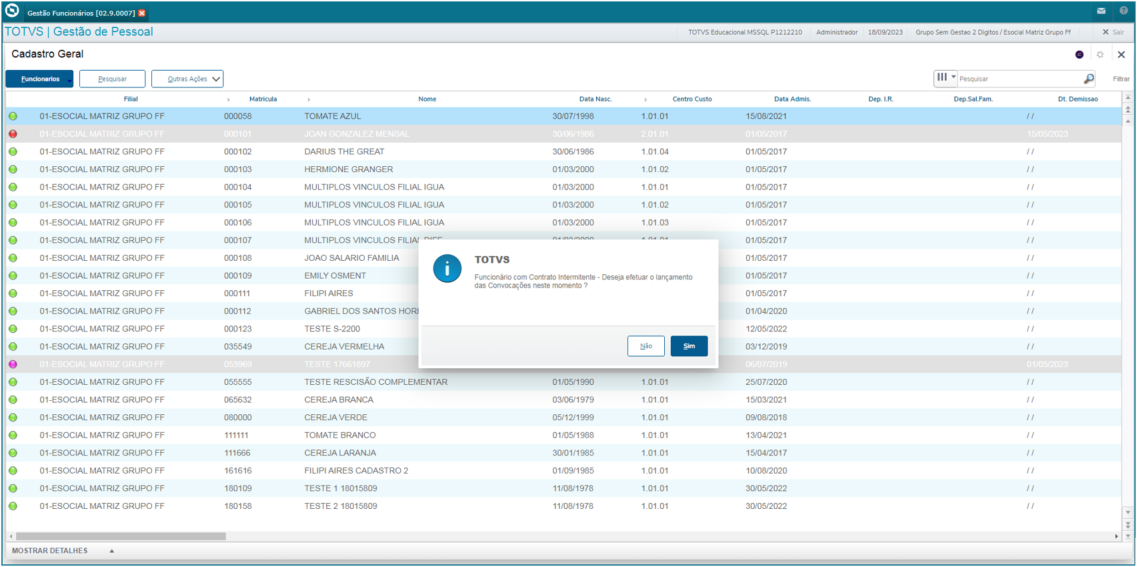This screenshot has height=567, width=1137.
Task: Click the arrow before the Matricula column header
Action: 228,99
